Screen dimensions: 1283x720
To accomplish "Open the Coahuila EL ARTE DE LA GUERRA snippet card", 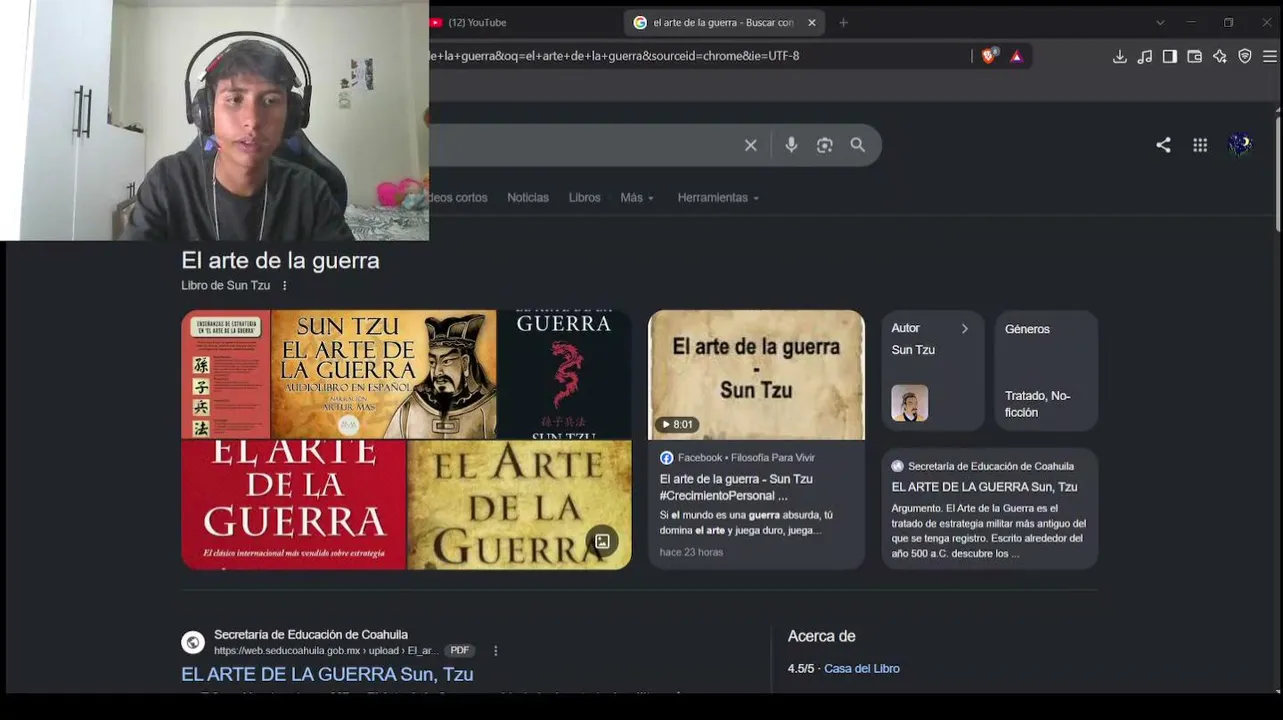I will tap(990, 509).
